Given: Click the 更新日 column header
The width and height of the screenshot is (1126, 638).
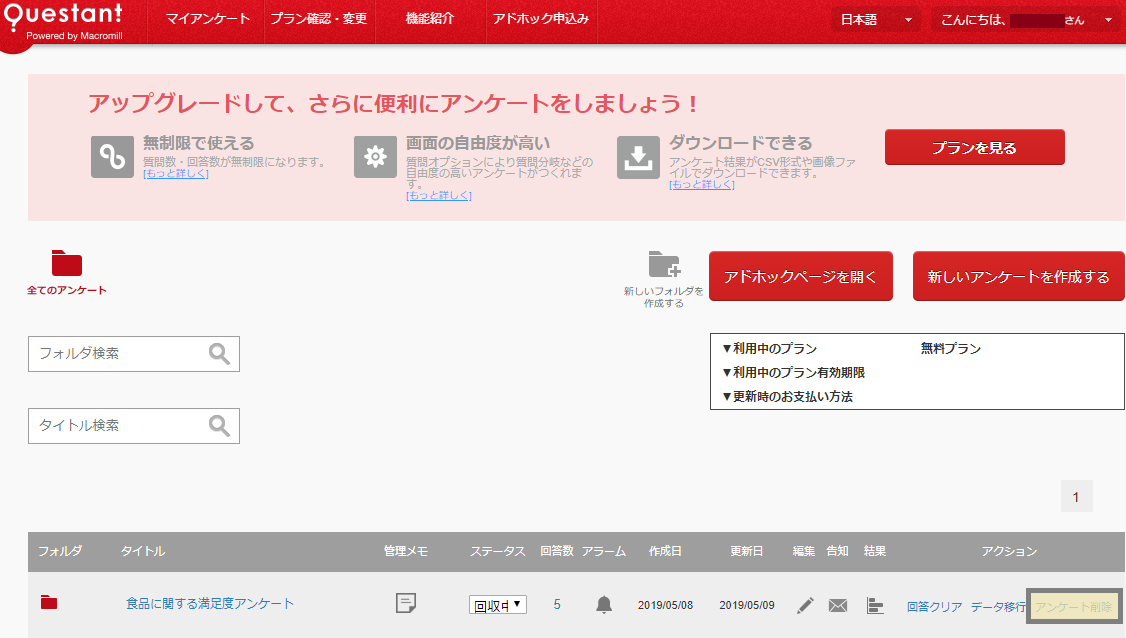Looking at the screenshot, I should 747,551.
